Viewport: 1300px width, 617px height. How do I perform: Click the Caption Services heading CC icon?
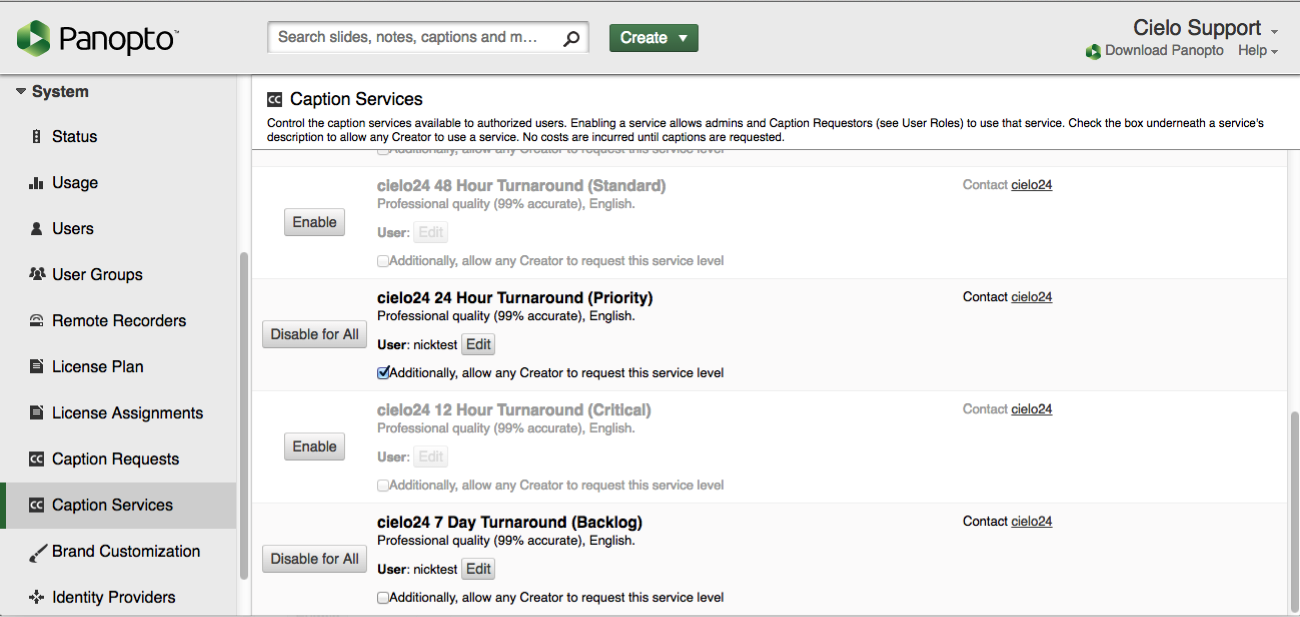(275, 100)
